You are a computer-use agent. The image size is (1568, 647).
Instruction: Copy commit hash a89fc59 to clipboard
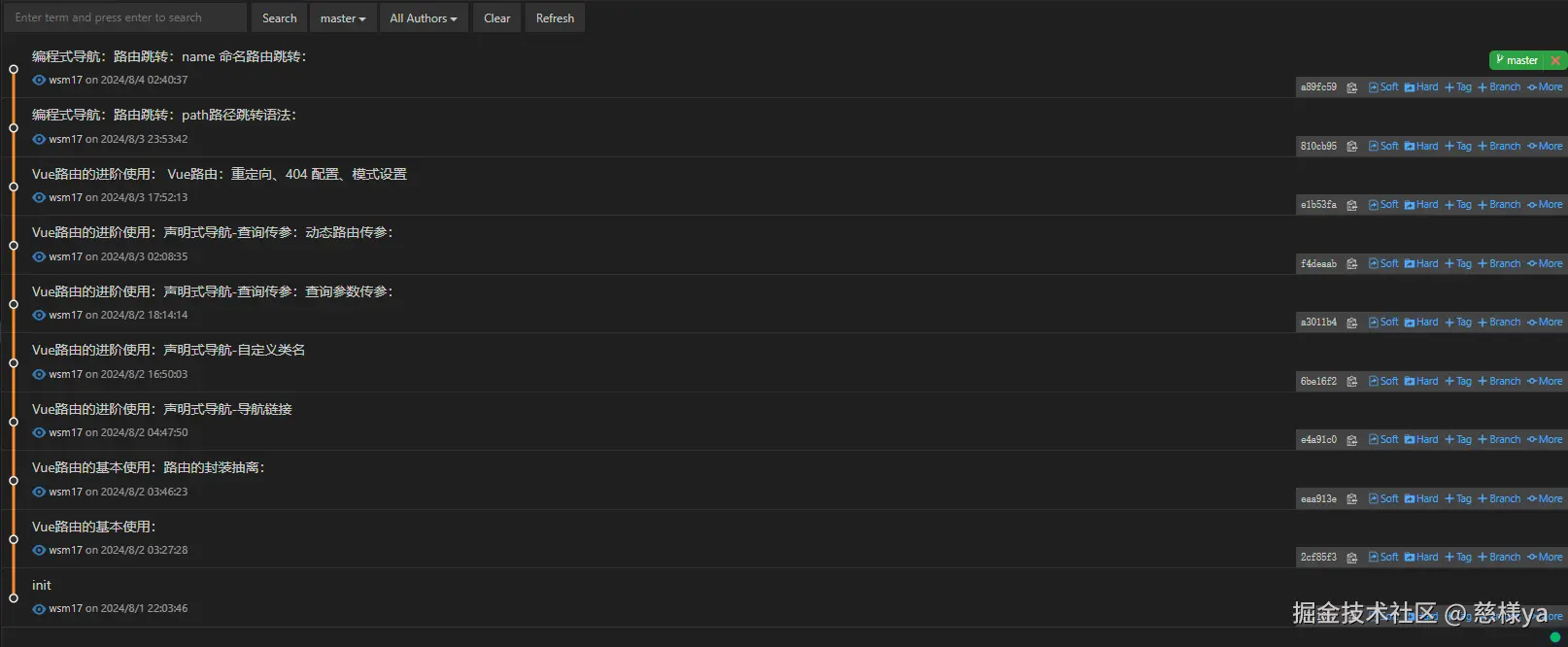[x=1351, y=87]
